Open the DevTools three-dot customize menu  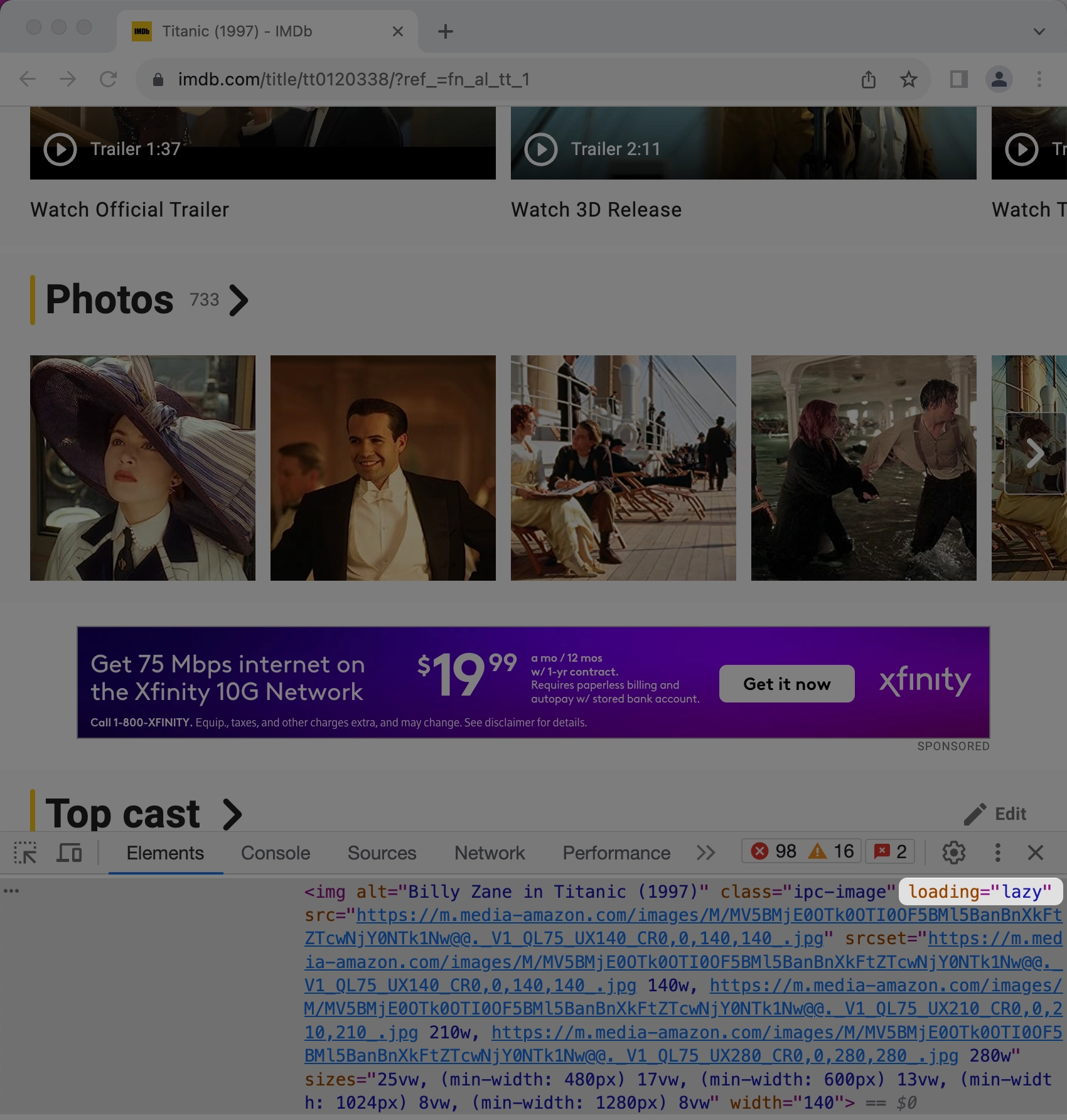point(997,853)
